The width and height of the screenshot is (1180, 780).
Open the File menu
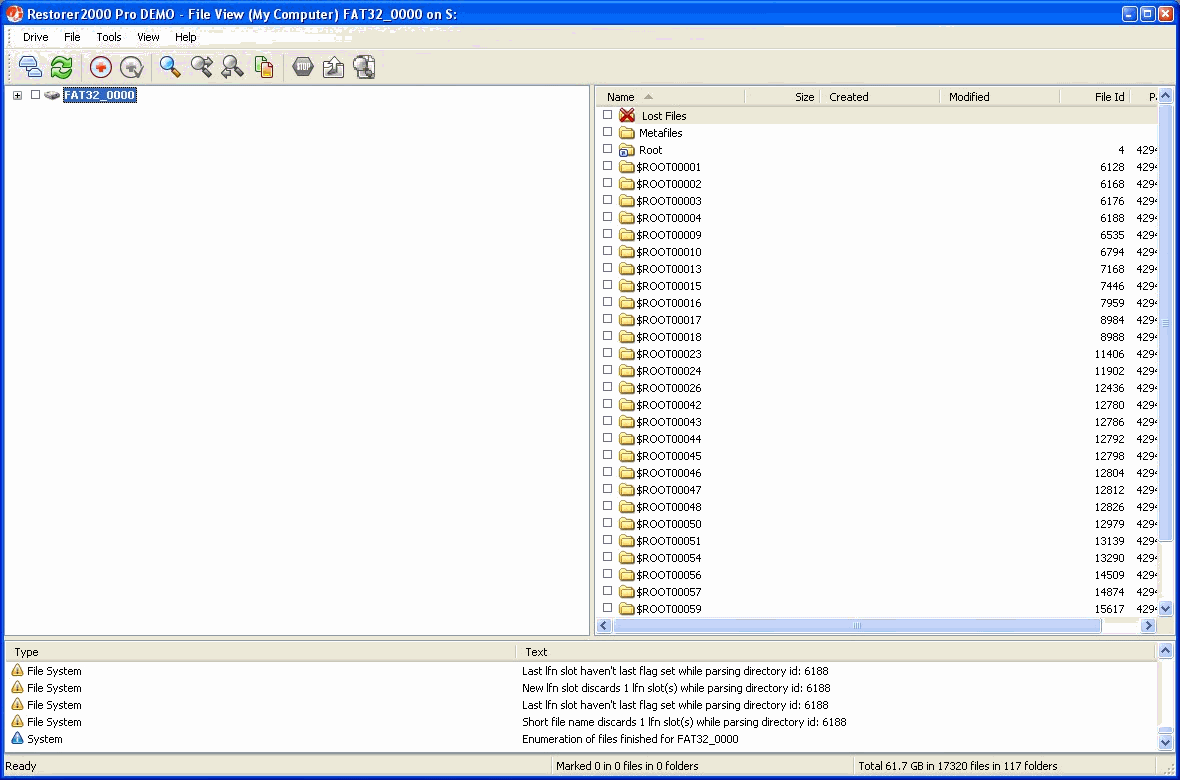pyautogui.click(x=72, y=37)
